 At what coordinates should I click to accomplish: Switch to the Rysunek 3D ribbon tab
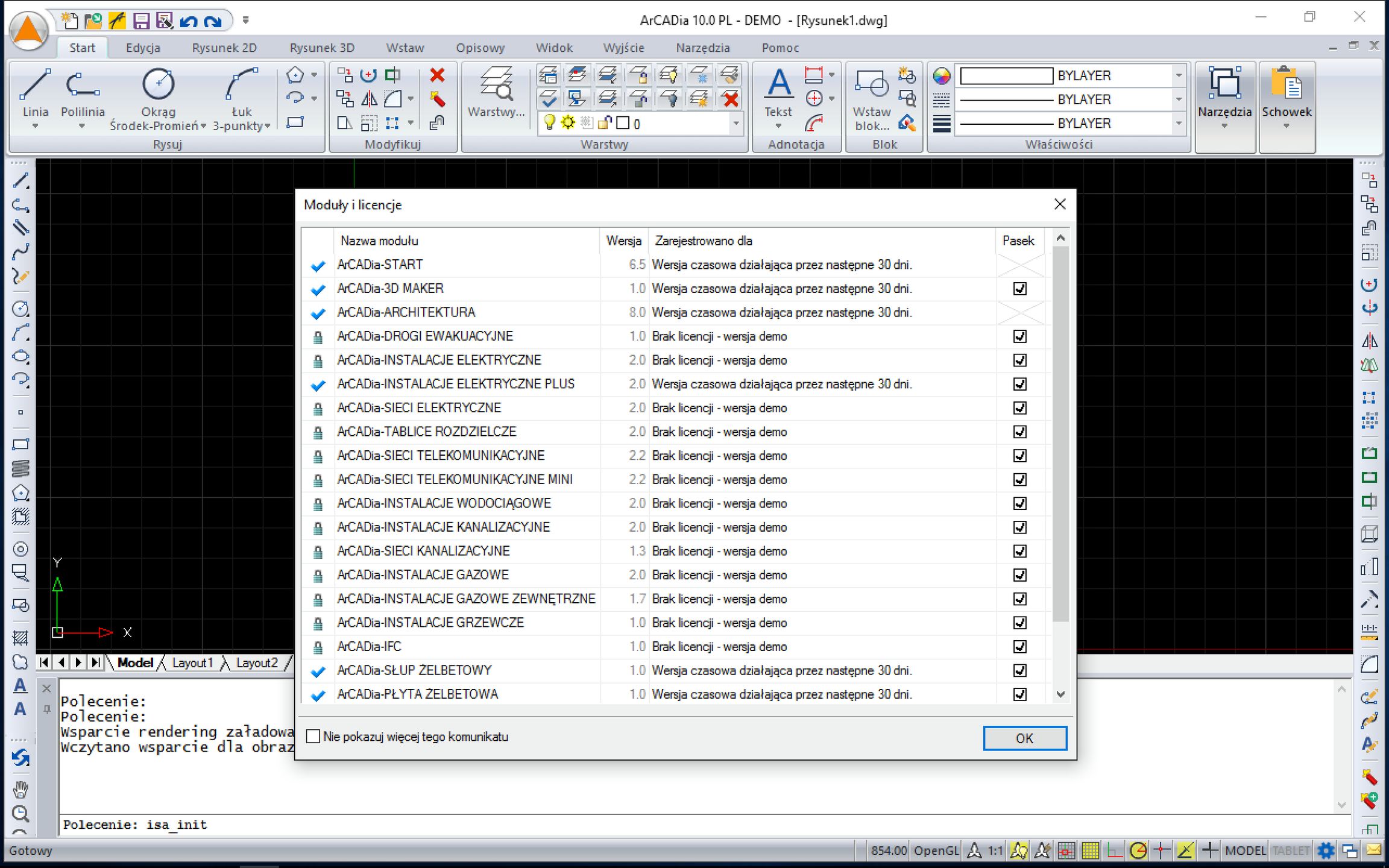[x=321, y=48]
